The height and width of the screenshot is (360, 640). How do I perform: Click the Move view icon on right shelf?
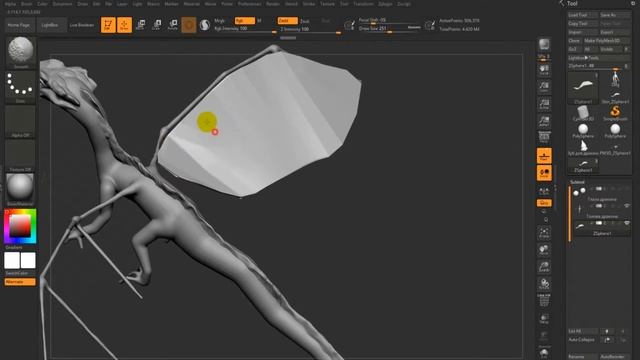(544, 250)
